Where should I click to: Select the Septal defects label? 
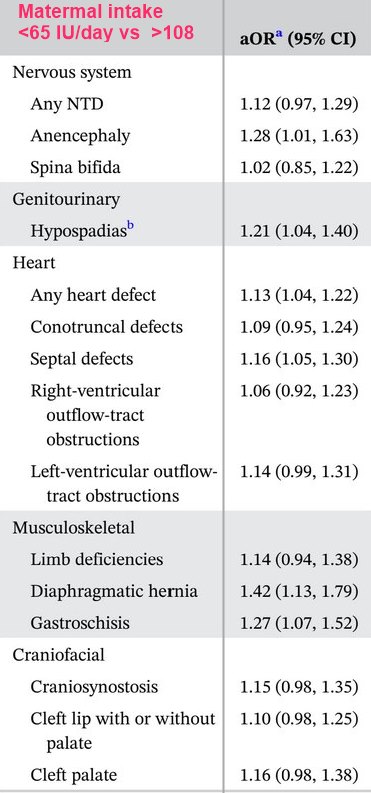[81, 358]
